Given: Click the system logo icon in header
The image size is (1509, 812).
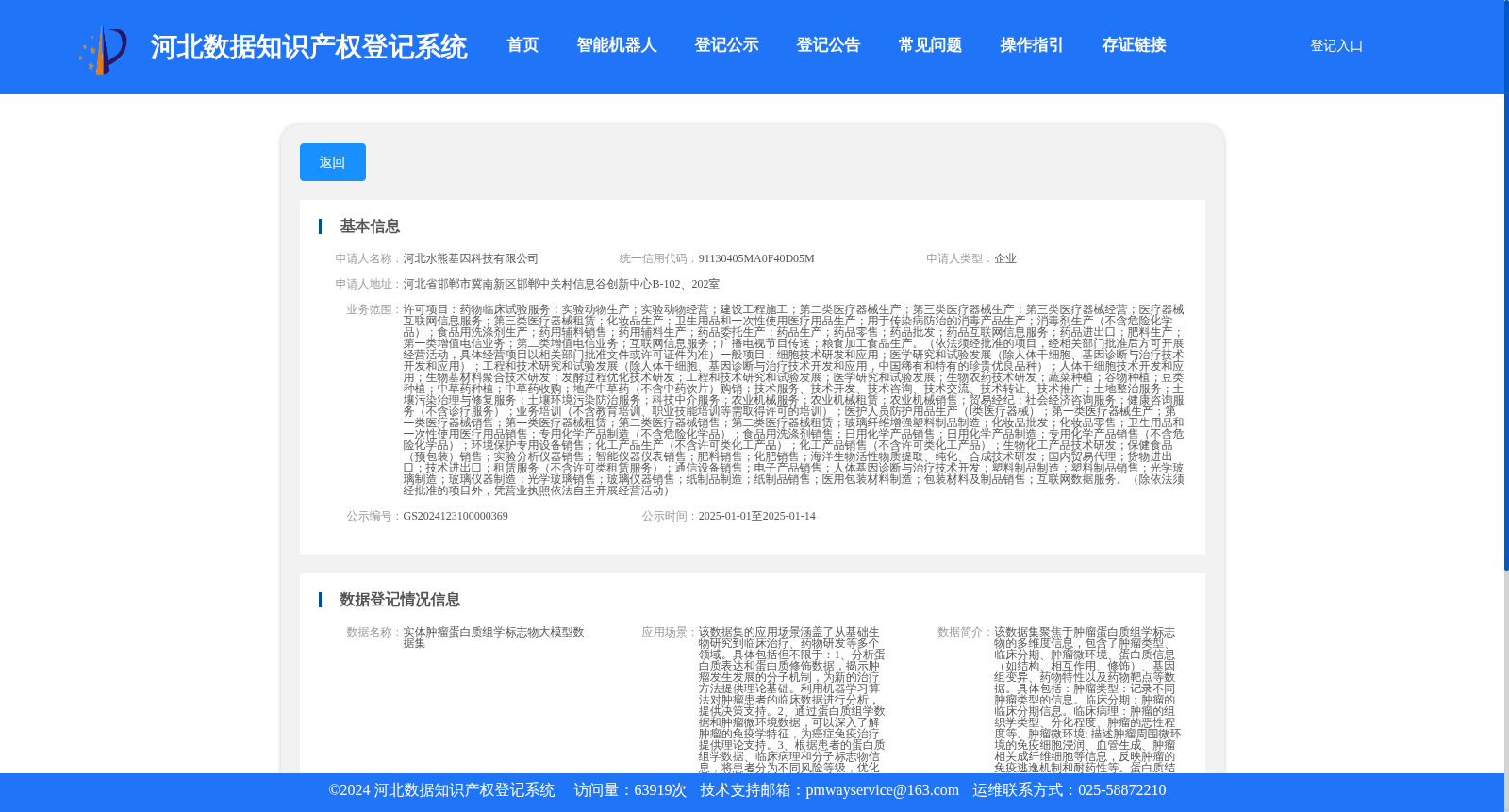Looking at the screenshot, I should [x=103, y=50].
